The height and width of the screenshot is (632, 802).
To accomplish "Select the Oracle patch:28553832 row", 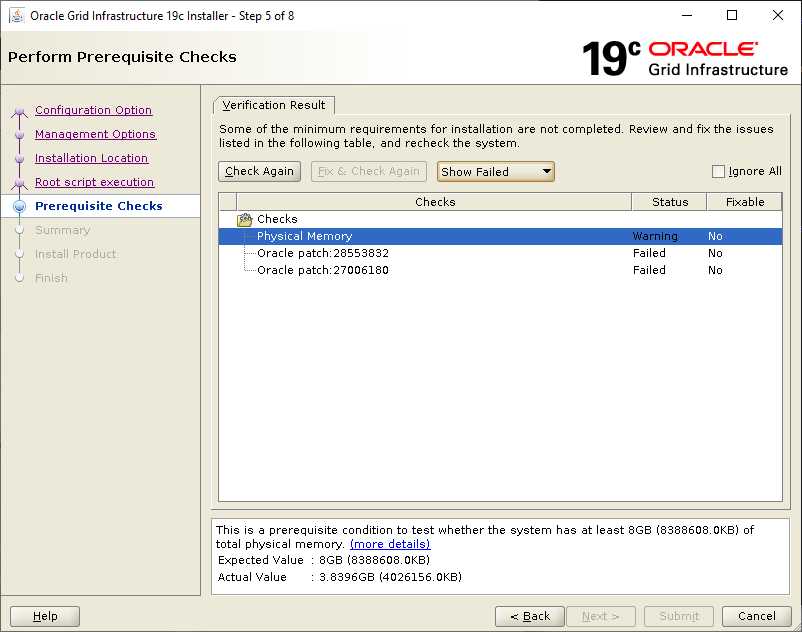I will click(500, 253).
